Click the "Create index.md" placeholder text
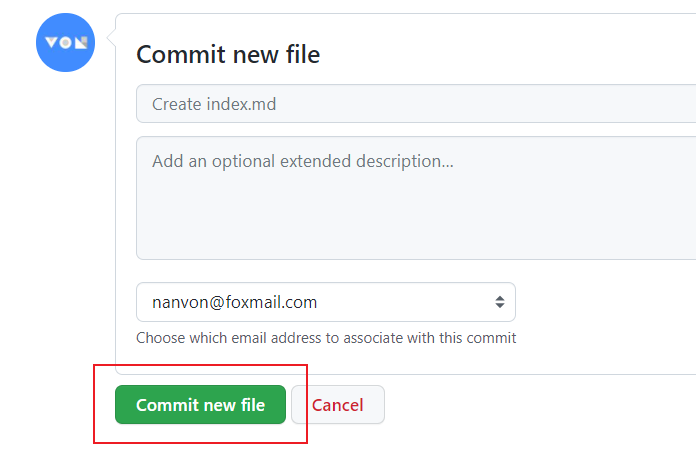Image resolution: width=696 pixels, height=467 pixels. pos(214,104)
